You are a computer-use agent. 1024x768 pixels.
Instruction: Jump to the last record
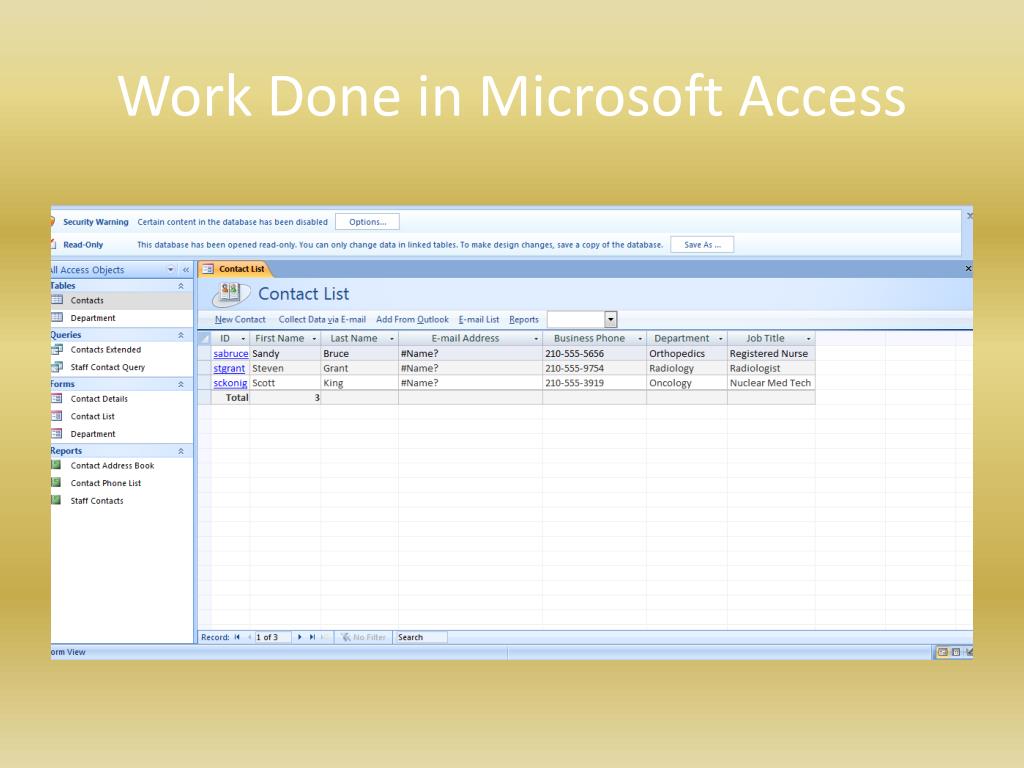point(312,637)
